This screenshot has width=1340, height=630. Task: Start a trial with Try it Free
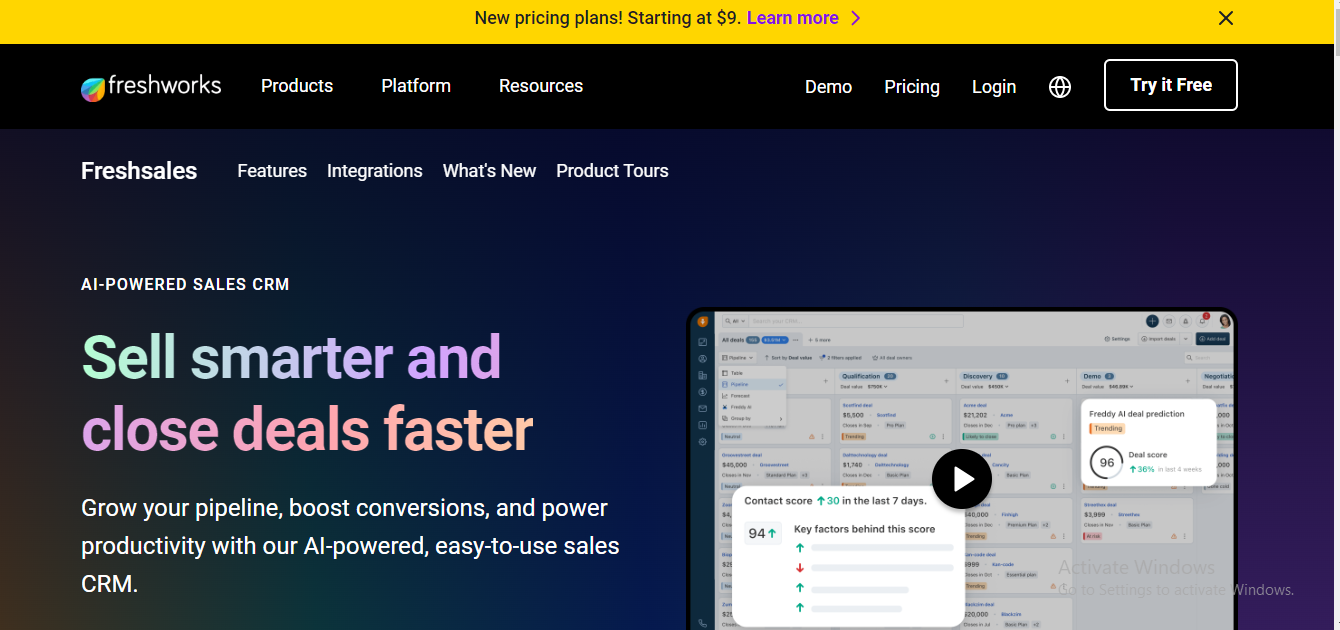coord(1171,85)
